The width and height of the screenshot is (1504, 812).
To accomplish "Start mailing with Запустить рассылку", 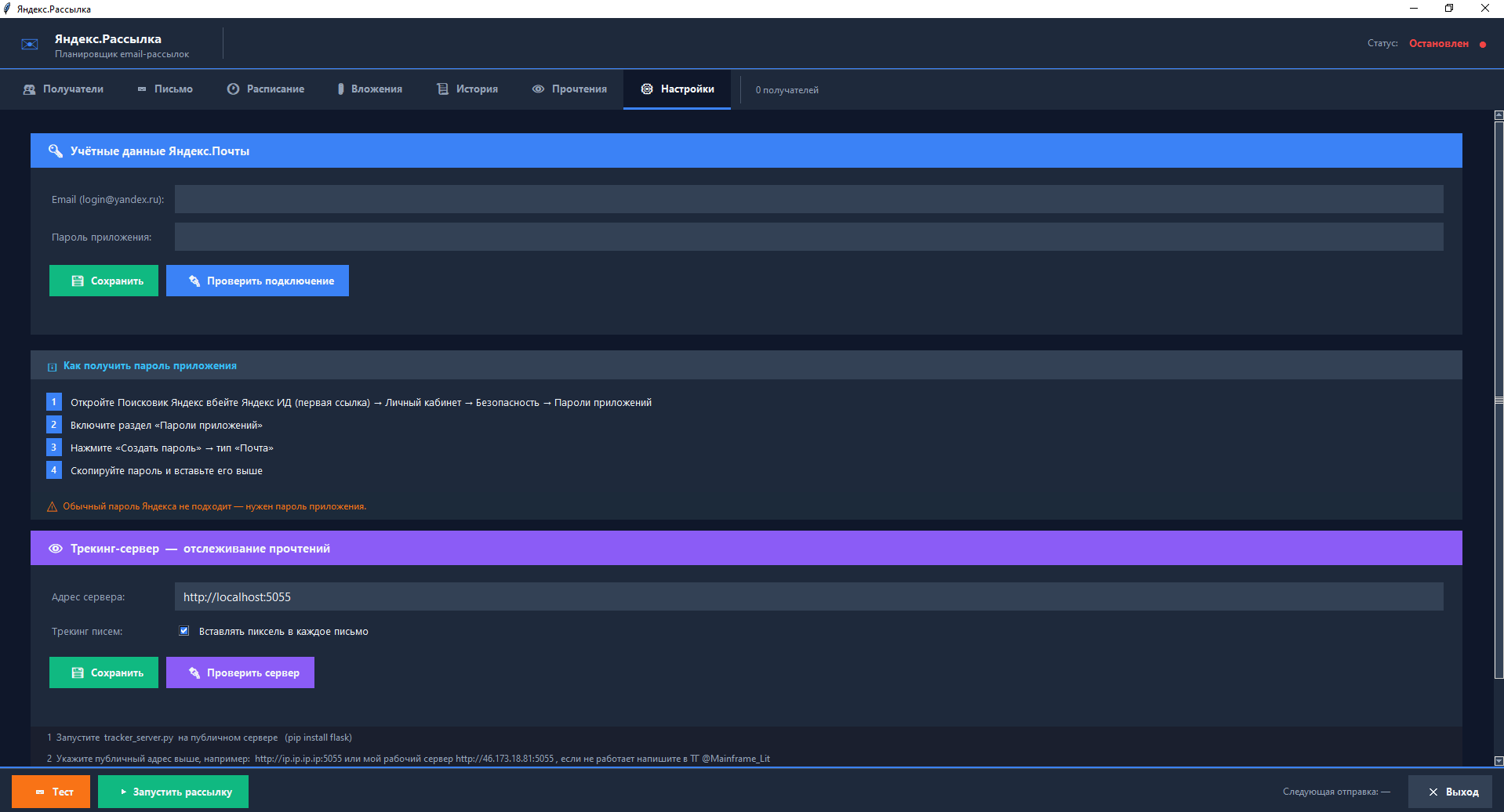I will coord(173,792).
